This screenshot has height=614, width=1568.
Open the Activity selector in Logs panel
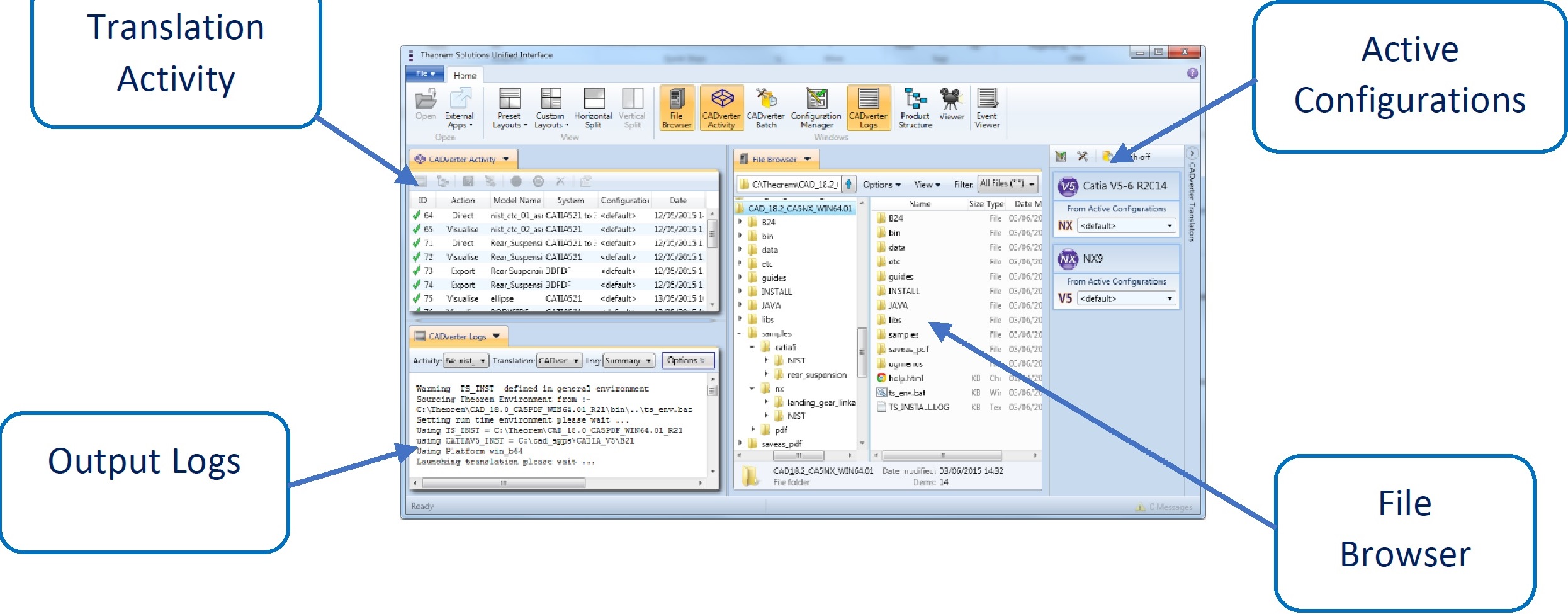pyautogui.click(x=466, y=361)
